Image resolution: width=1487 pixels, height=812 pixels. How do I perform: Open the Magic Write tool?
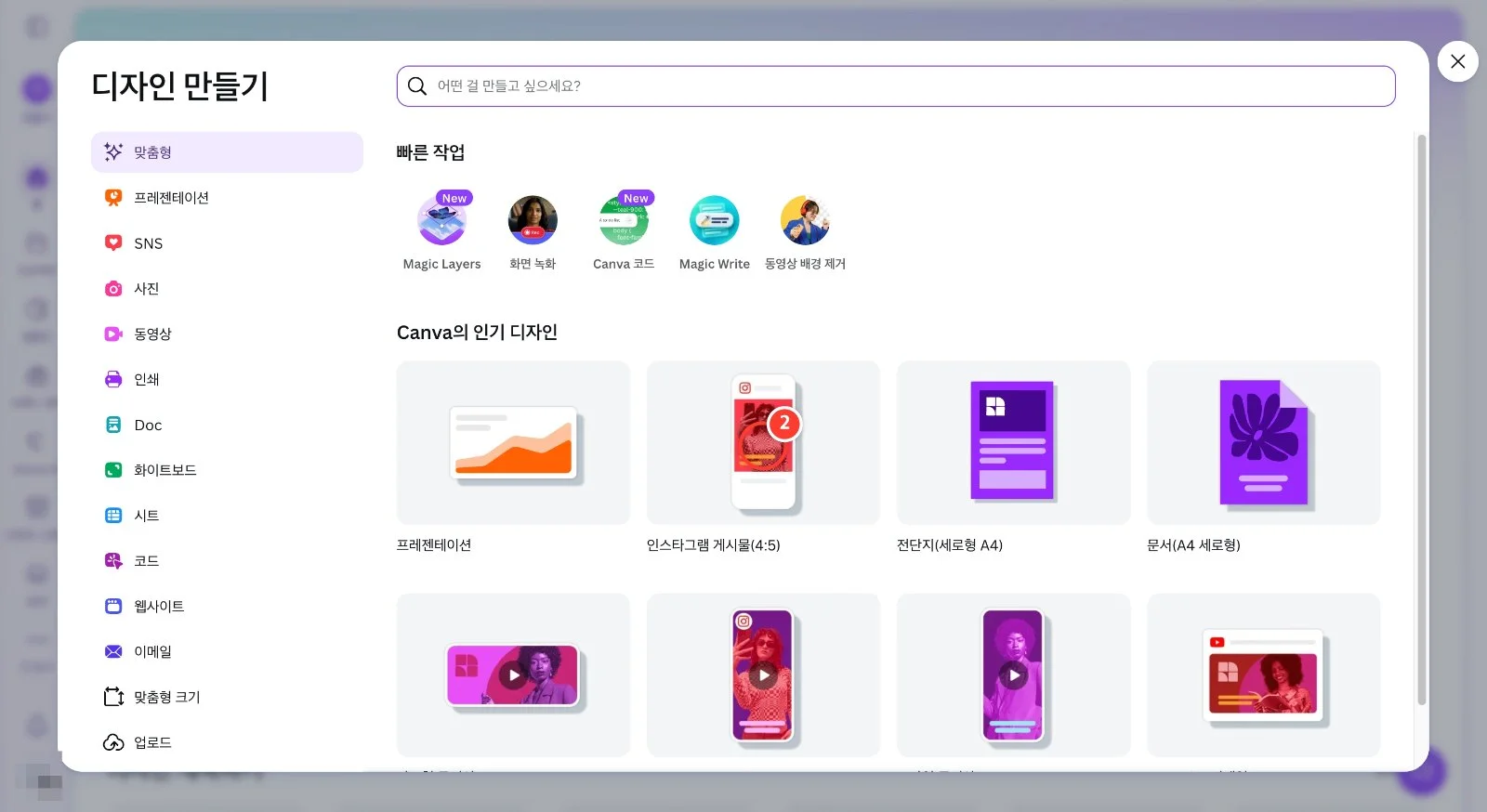(x=714, y=232)
